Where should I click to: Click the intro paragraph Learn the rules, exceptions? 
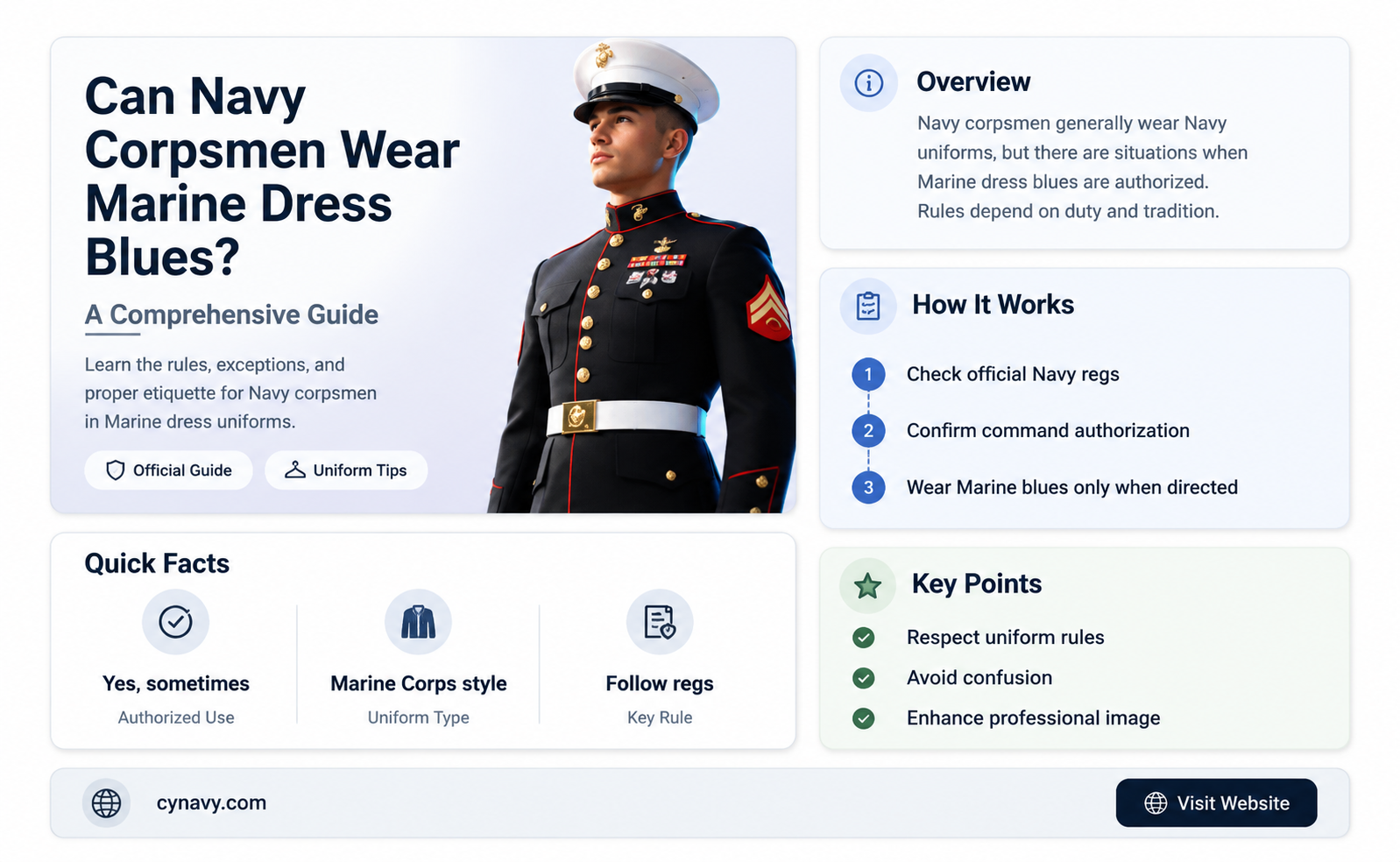pos(230,392)
